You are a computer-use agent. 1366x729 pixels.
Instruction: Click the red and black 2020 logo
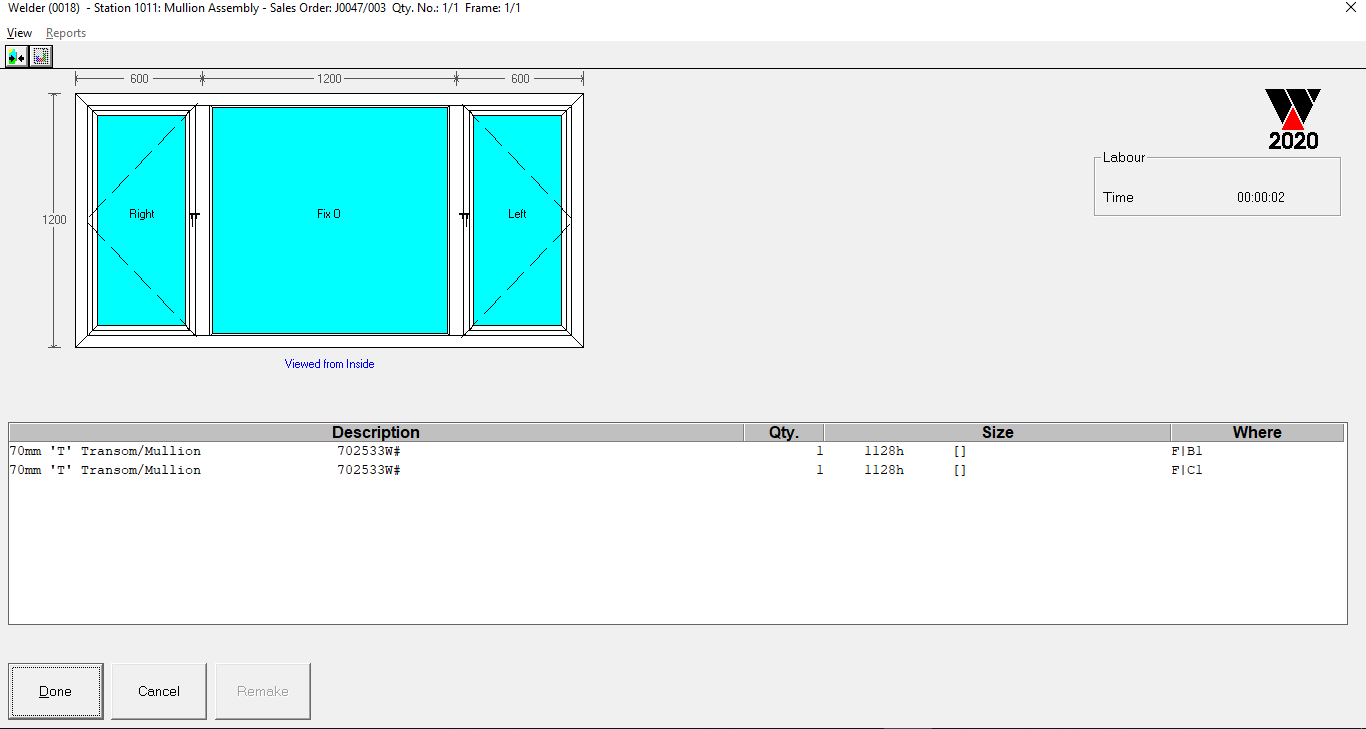[1293, 119]
